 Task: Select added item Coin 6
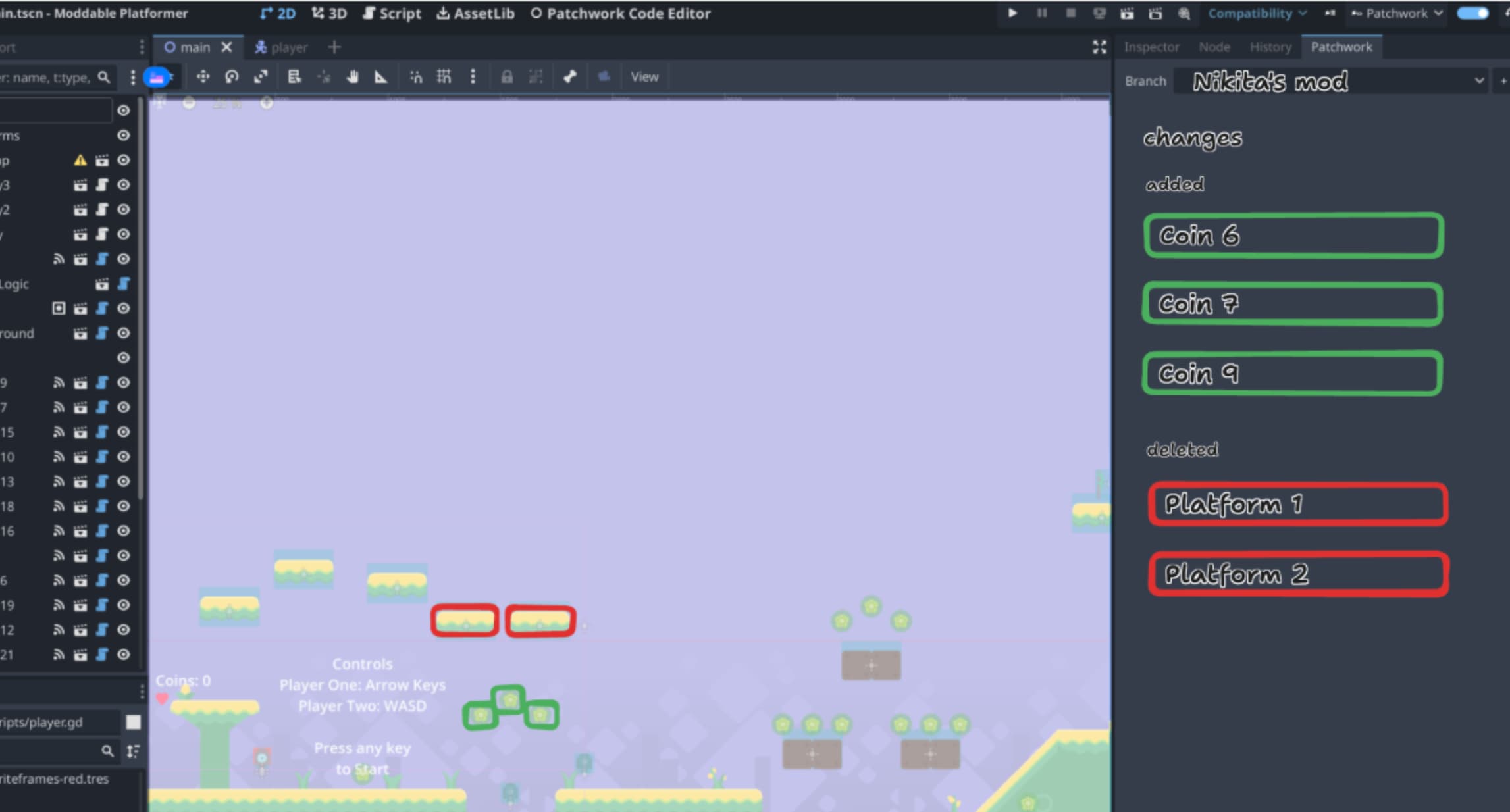(x=1293, y=236)
